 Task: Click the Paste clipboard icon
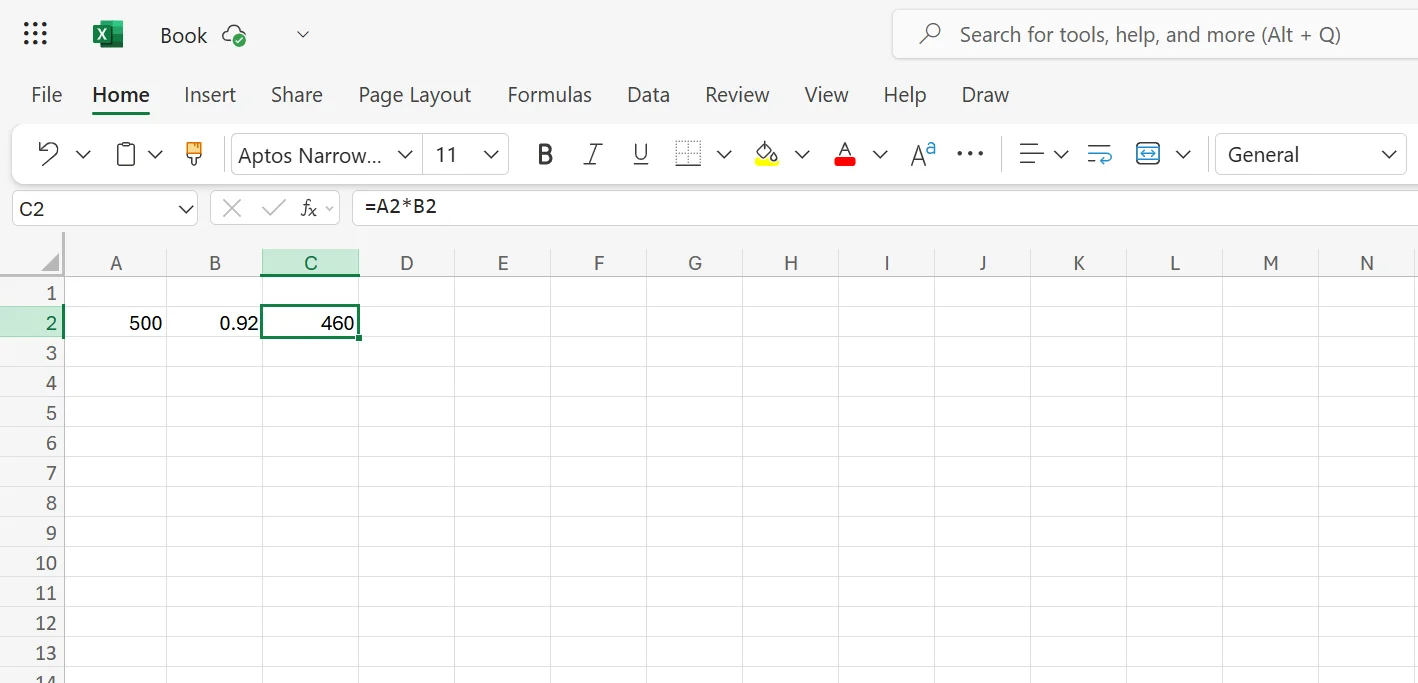125,154
